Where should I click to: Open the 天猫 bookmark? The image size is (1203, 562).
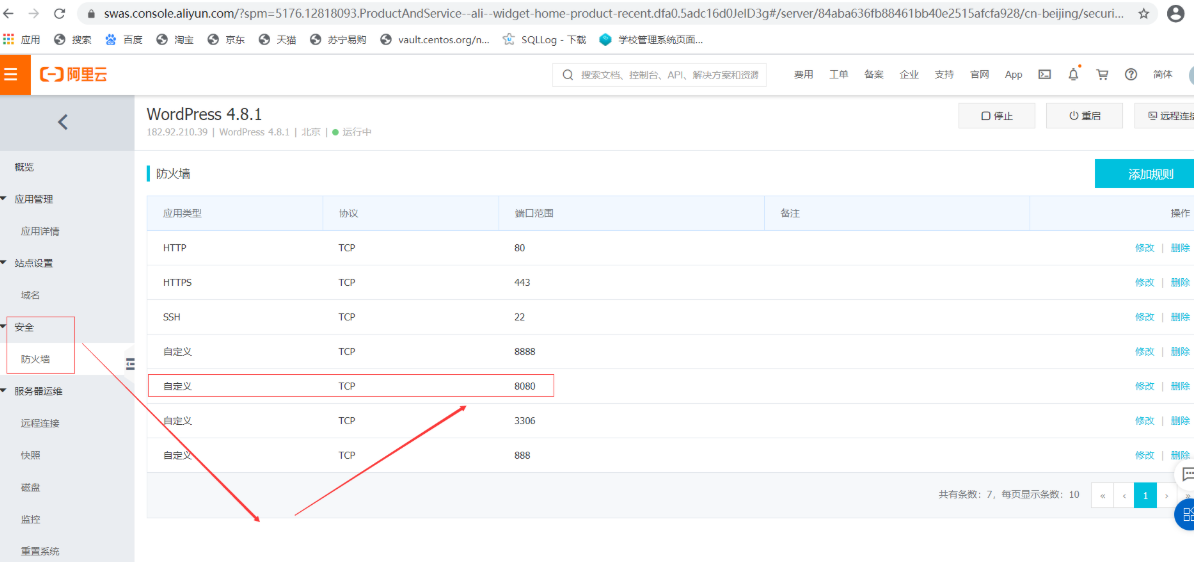click(277, 39)
